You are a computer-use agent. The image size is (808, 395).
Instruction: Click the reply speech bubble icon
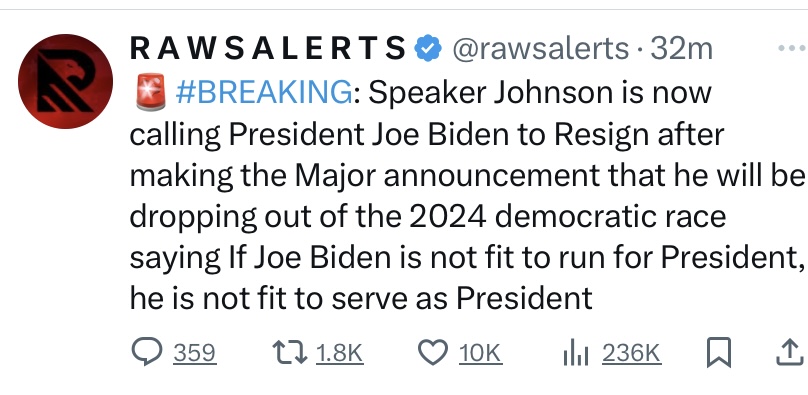147,352
